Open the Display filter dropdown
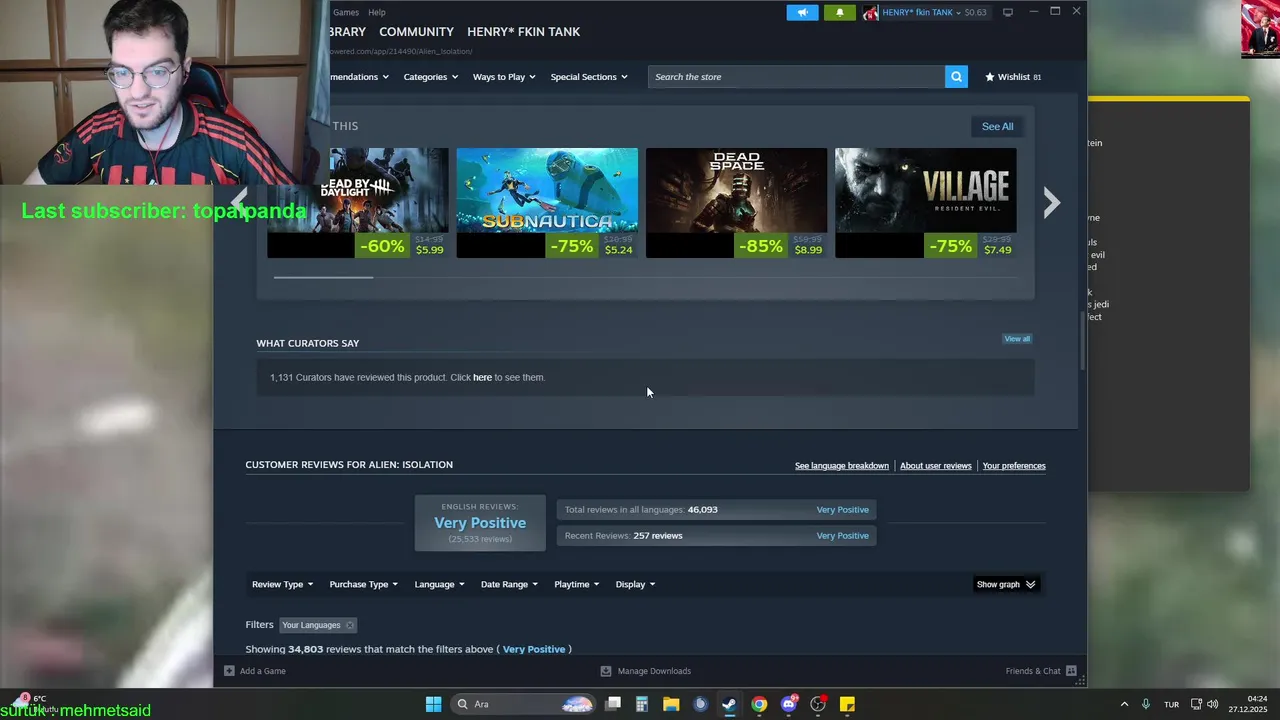 635,584
